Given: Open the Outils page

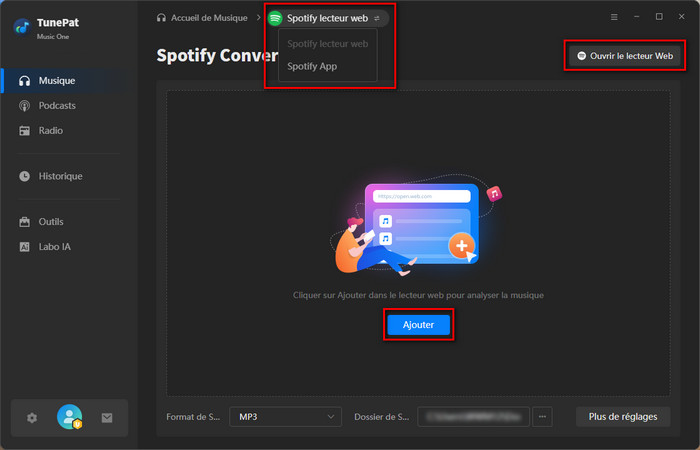Looking at the screenshot, I should 69,222.
